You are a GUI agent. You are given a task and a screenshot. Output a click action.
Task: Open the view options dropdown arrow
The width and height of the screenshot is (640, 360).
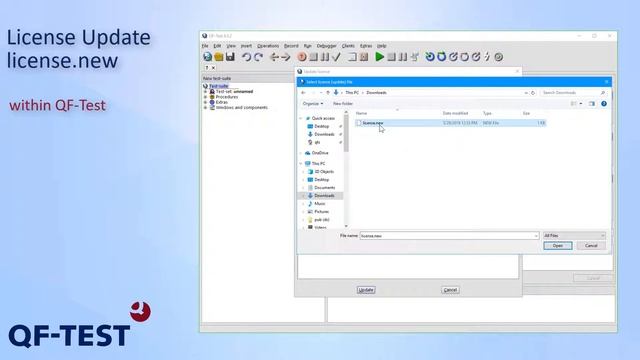(x=581, y=104)
